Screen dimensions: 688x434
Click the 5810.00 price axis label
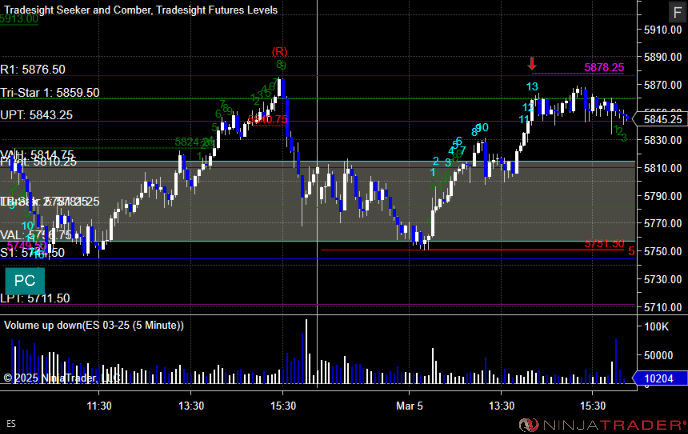point(663,168)
